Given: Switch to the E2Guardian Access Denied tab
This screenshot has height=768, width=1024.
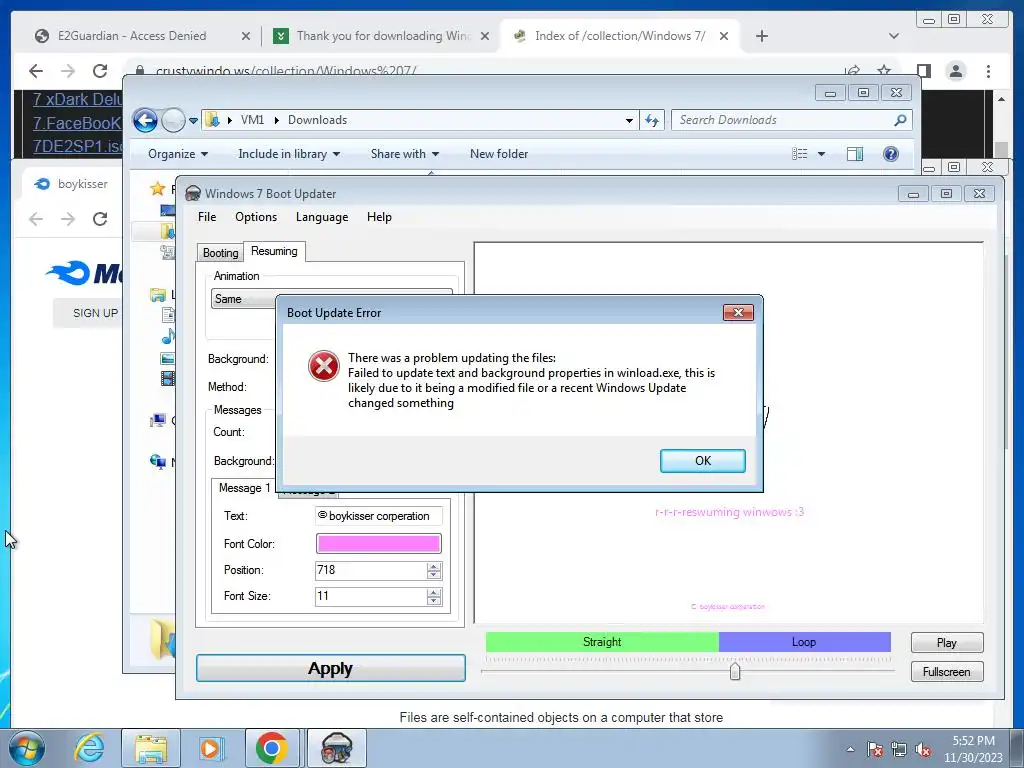Looking at the screenshot, I should coord(132,36).
